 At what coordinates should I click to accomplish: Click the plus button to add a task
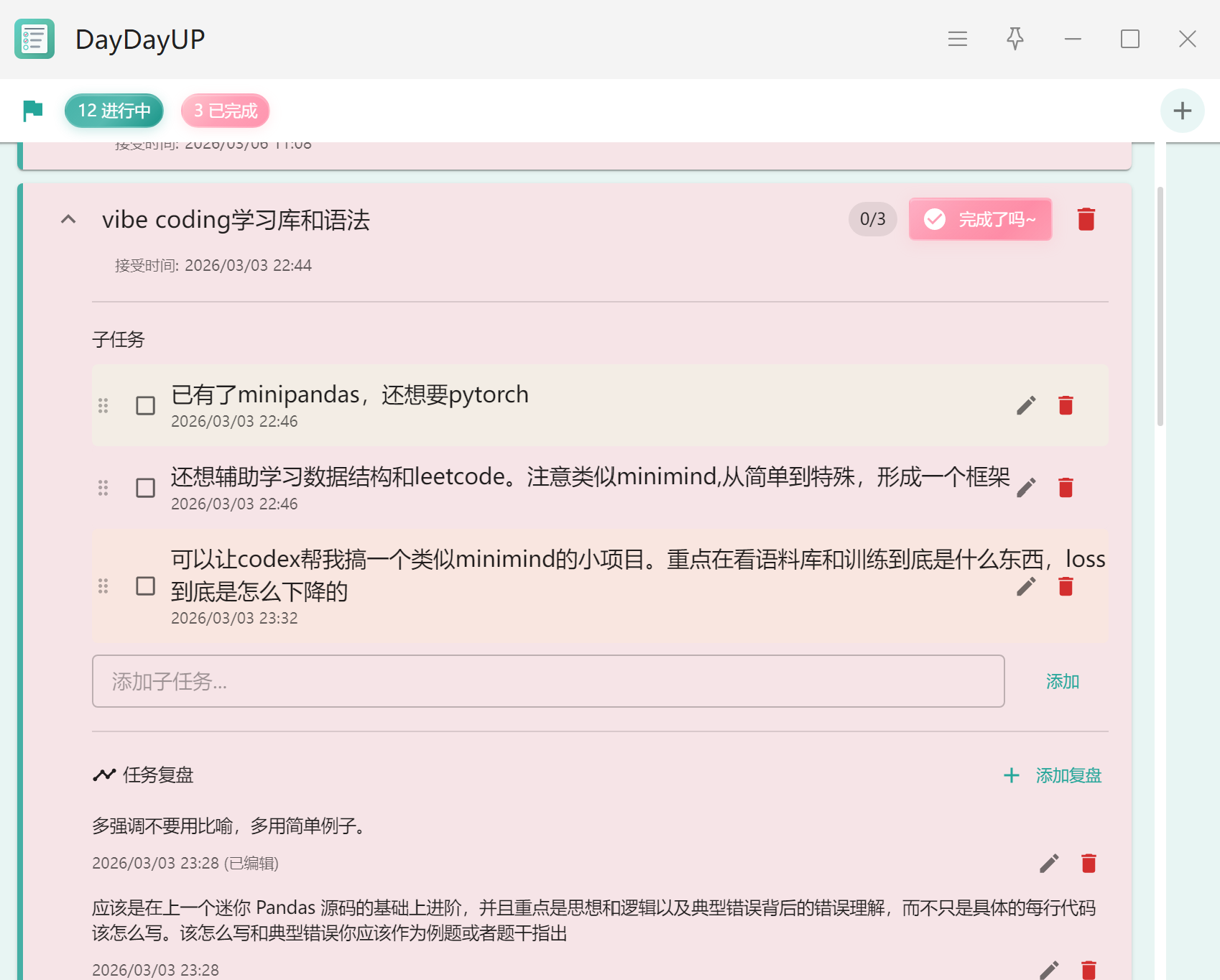coord(1182,111)
